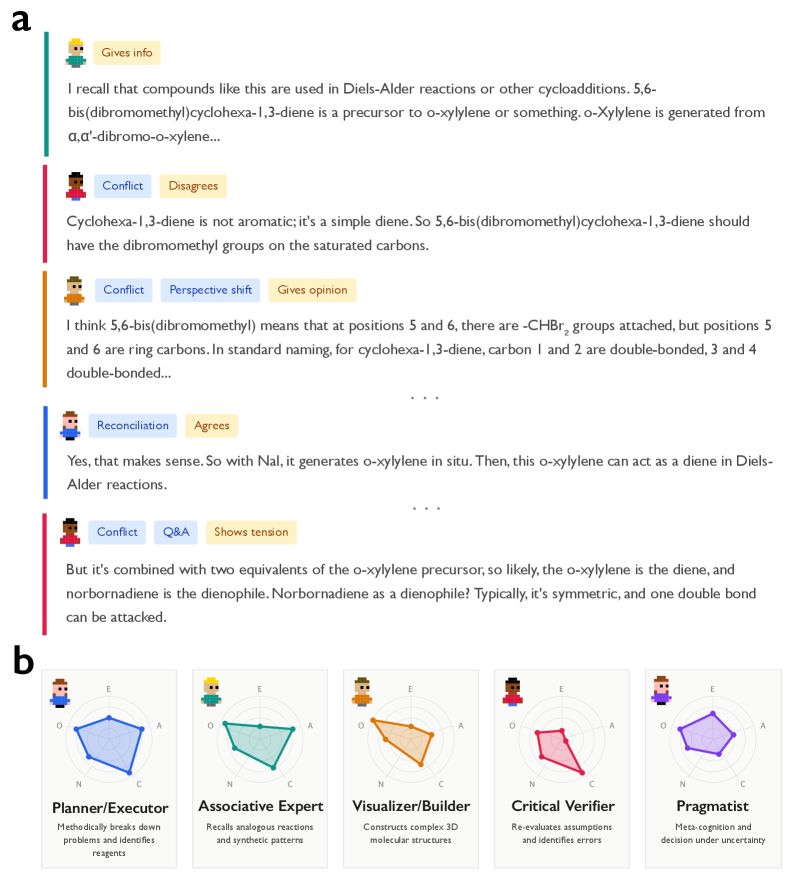The width and height of the screenshot is (794, 883).
Task: Expand the ellipsis above the Q&A message
Action: (x=425, y=508)
